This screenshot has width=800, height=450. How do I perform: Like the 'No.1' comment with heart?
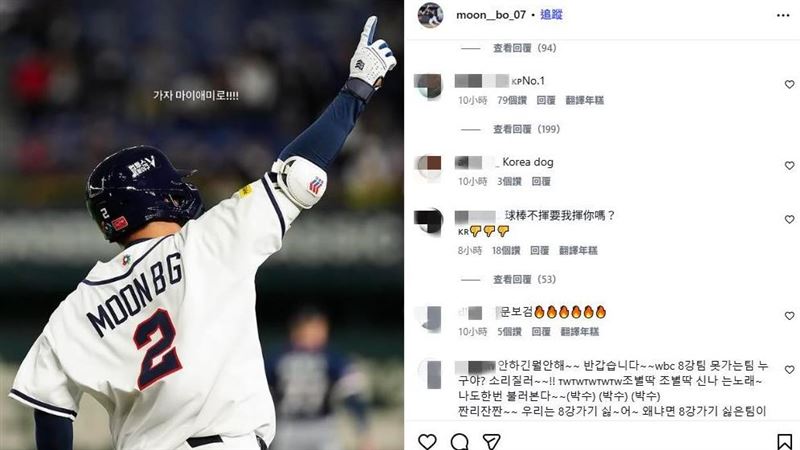coord(789,84)
